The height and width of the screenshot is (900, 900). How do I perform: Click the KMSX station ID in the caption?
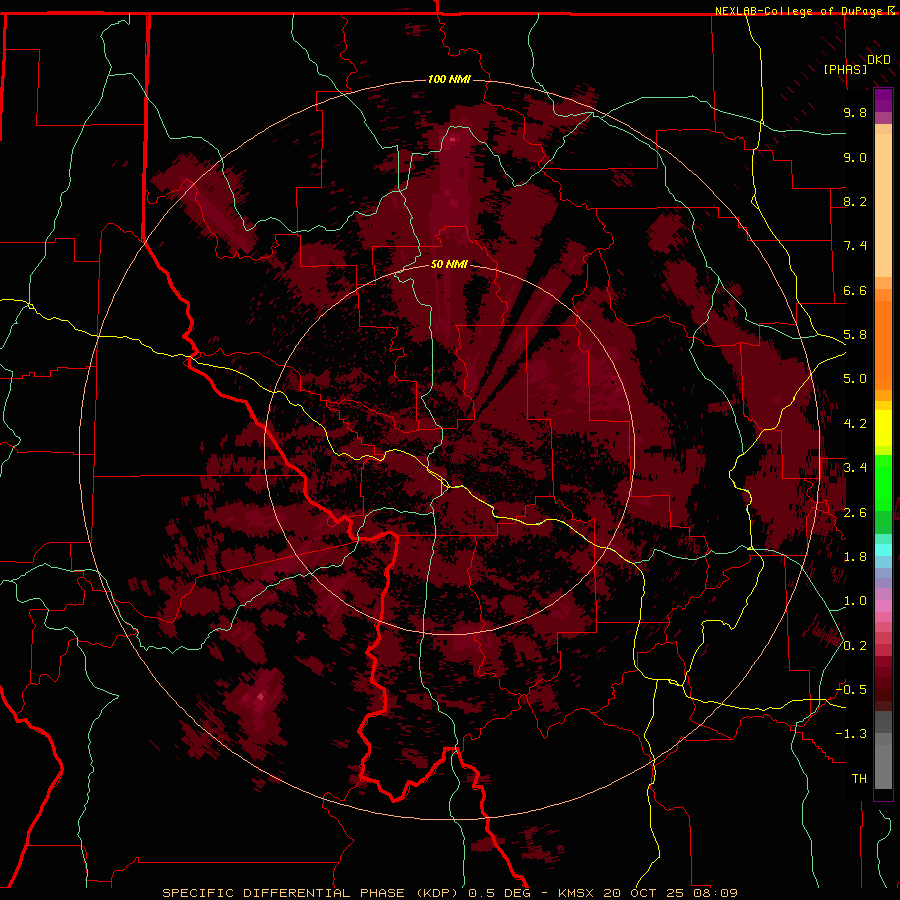click(x=577, y=893)
